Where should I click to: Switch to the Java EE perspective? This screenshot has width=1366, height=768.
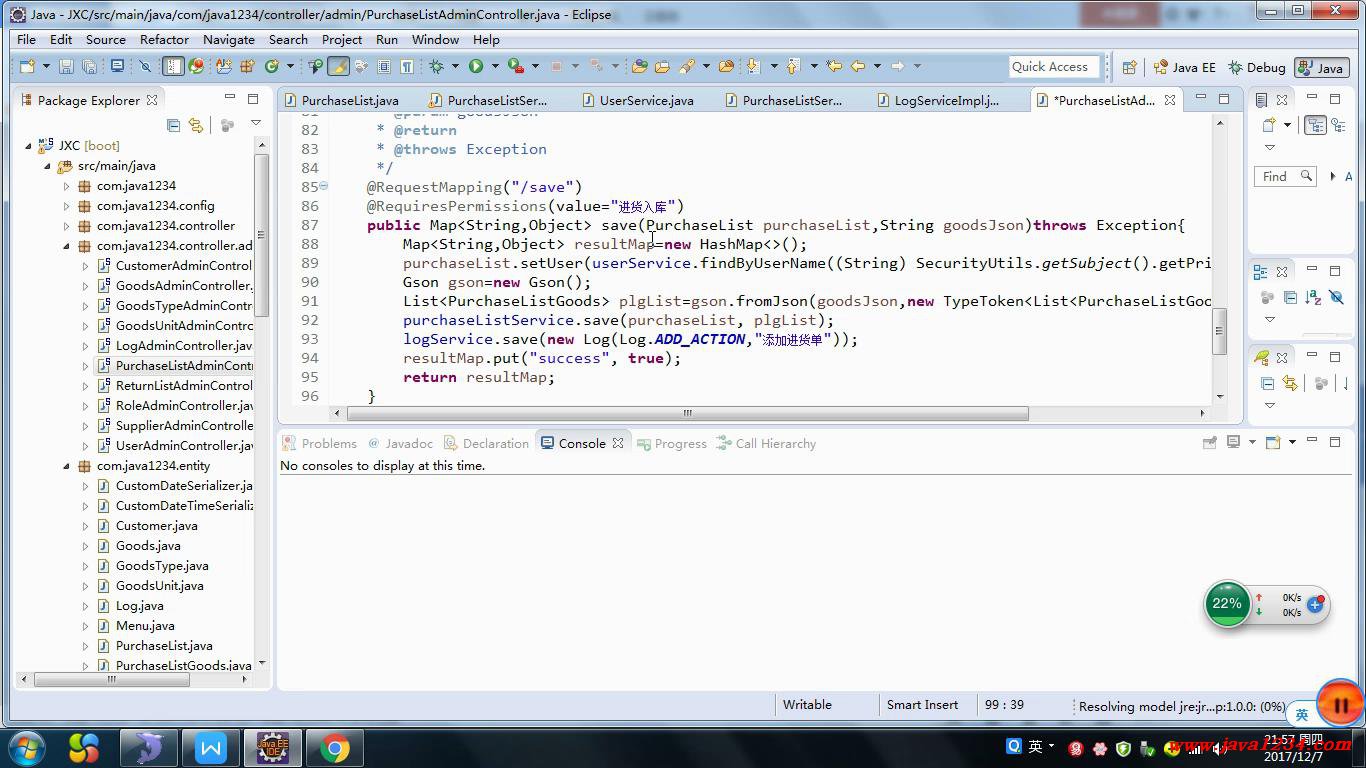(x=1184, y=67)
